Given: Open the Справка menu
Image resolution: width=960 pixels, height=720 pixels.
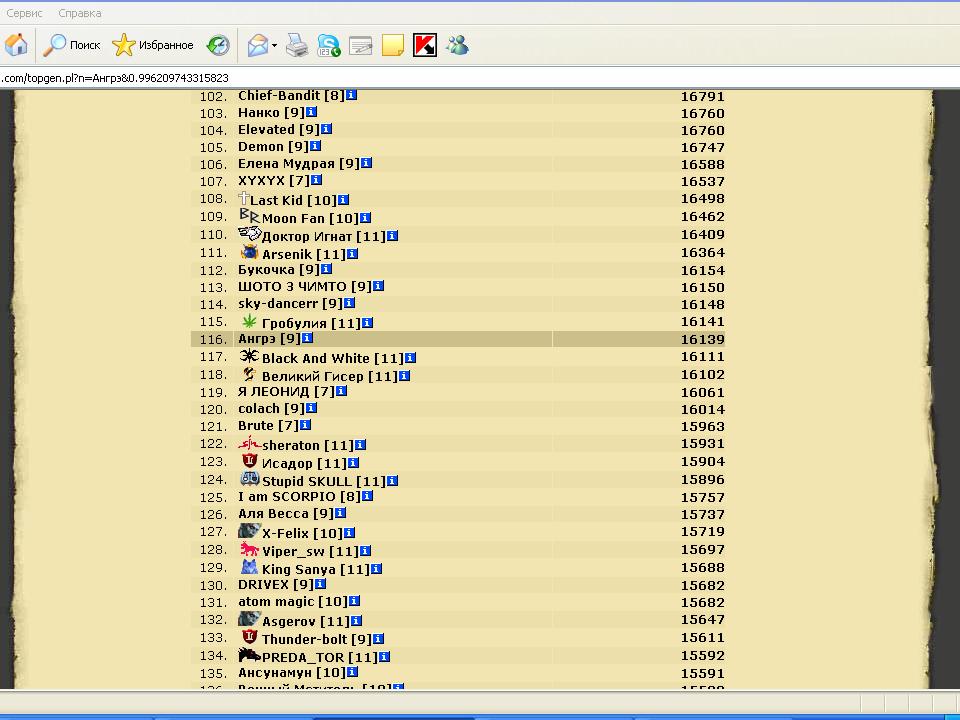Looking at the screenshot, I should [80, 14].
